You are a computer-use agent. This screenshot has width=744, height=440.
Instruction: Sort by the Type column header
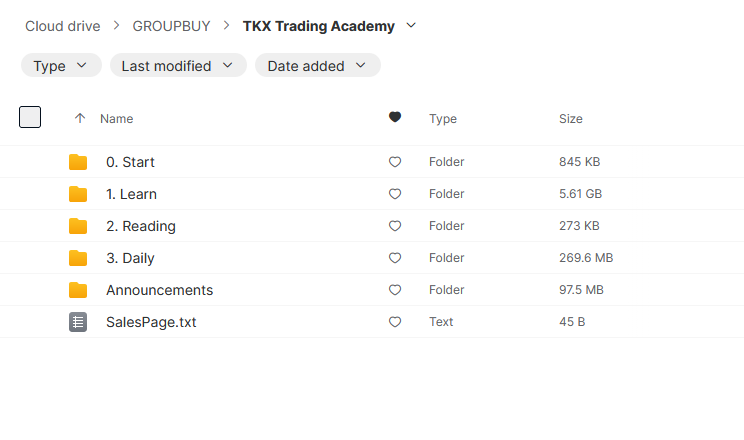[443, 118]
